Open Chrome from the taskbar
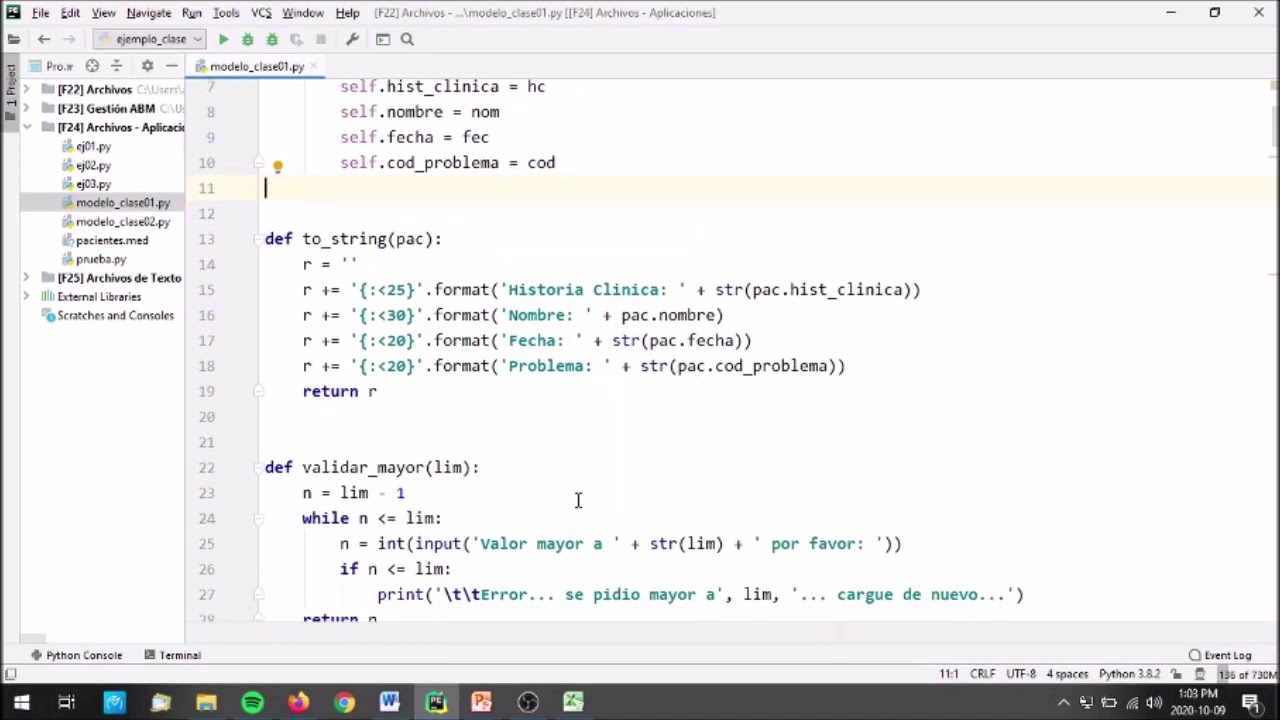 (x=344, y=702)
